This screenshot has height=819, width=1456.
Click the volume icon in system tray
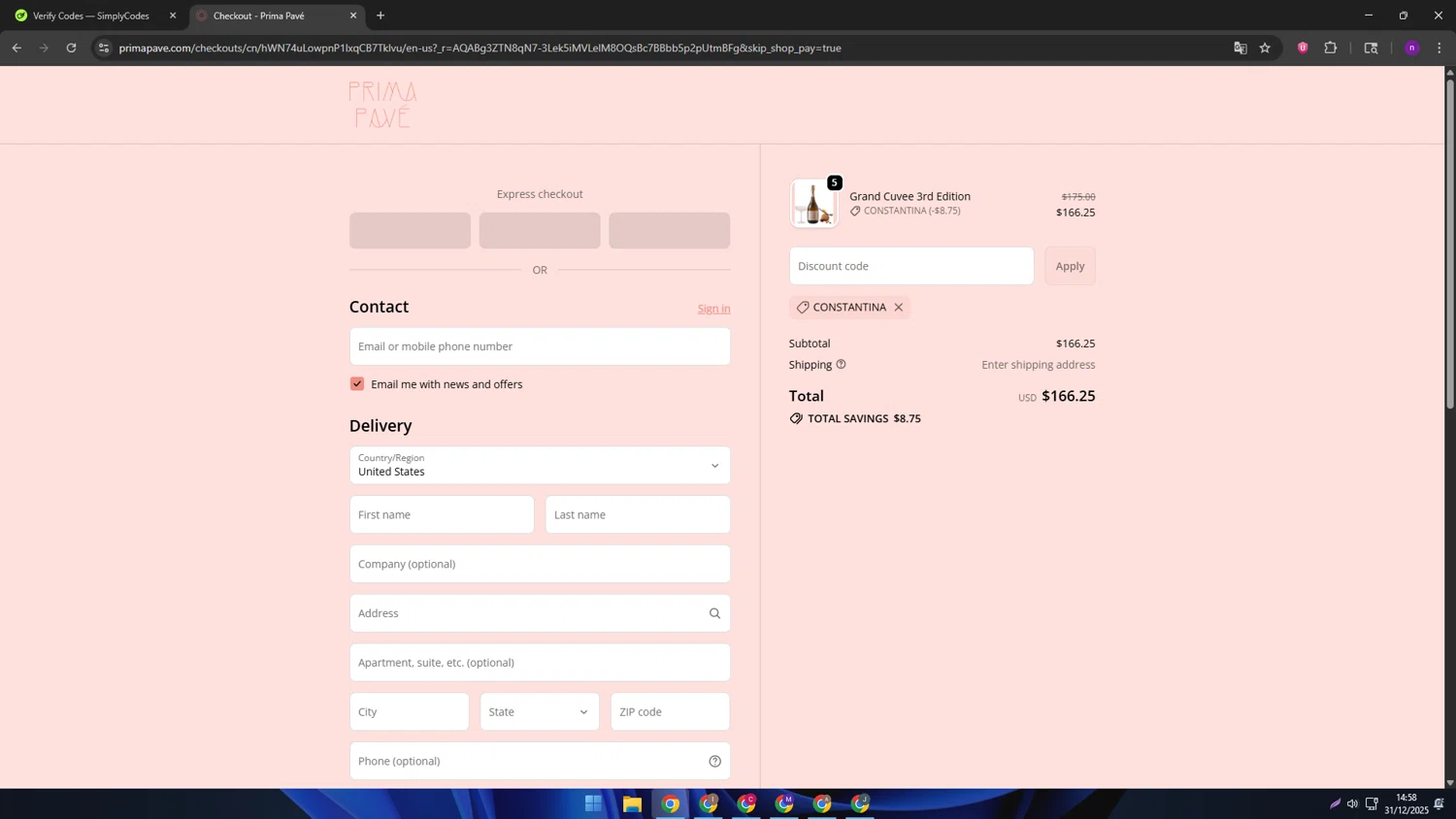click(1352, 803)
